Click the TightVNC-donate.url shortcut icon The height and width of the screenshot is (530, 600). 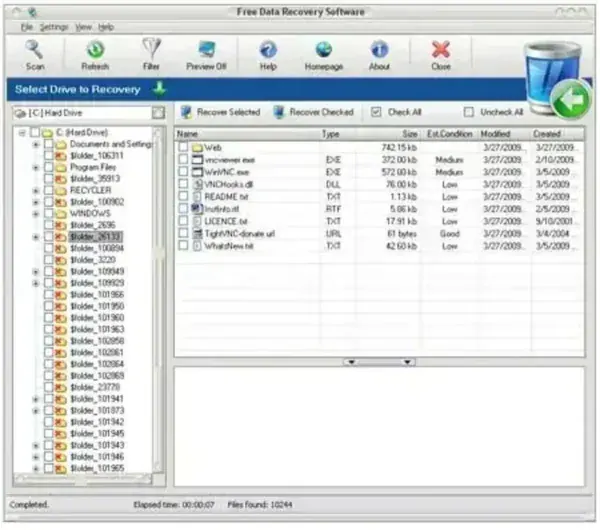click(197, 233)
